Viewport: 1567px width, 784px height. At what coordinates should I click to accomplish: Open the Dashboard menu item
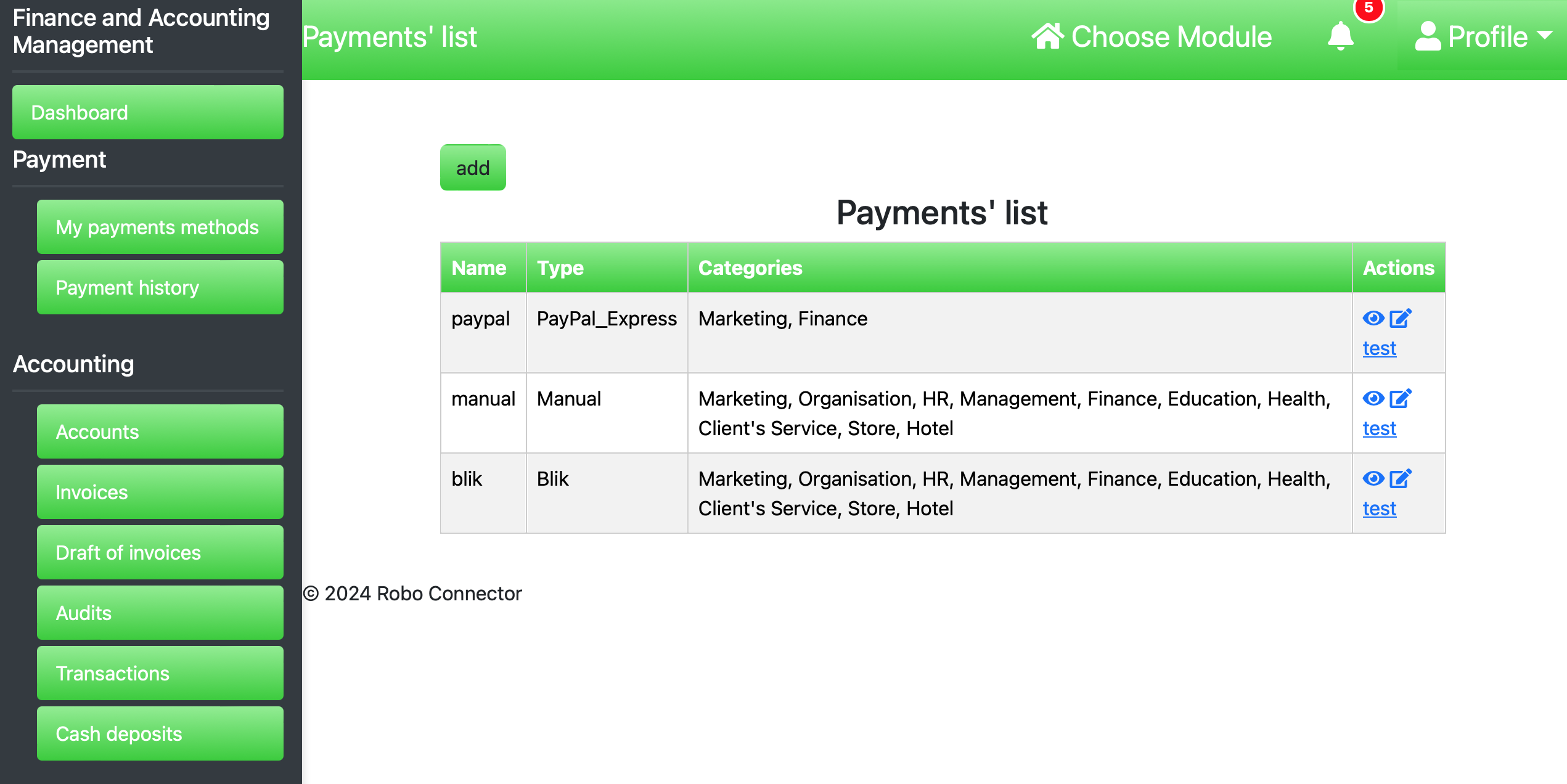147,112
